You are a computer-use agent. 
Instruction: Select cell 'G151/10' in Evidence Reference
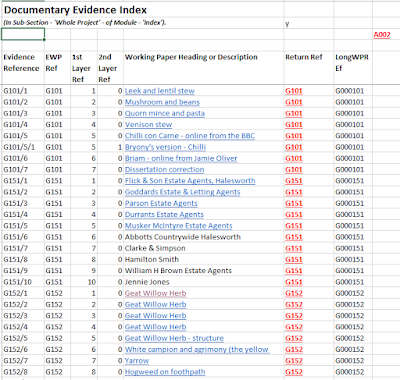23,282
